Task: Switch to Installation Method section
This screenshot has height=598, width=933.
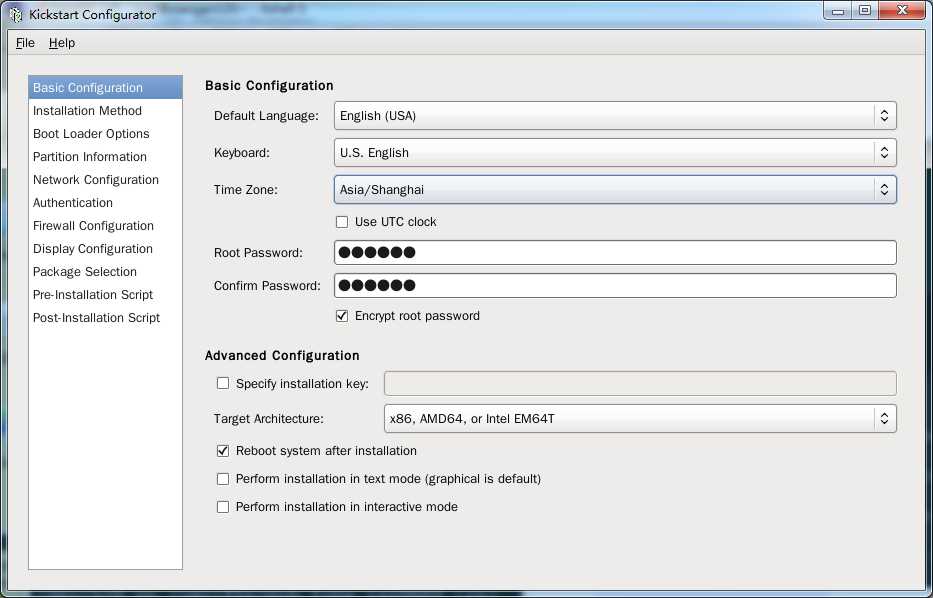Action: coord(105,111)
